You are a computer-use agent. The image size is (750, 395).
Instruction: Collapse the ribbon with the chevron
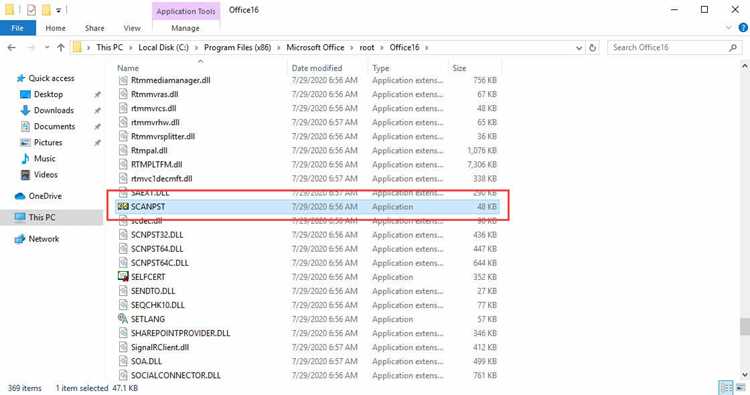click(x=729, y=28)
